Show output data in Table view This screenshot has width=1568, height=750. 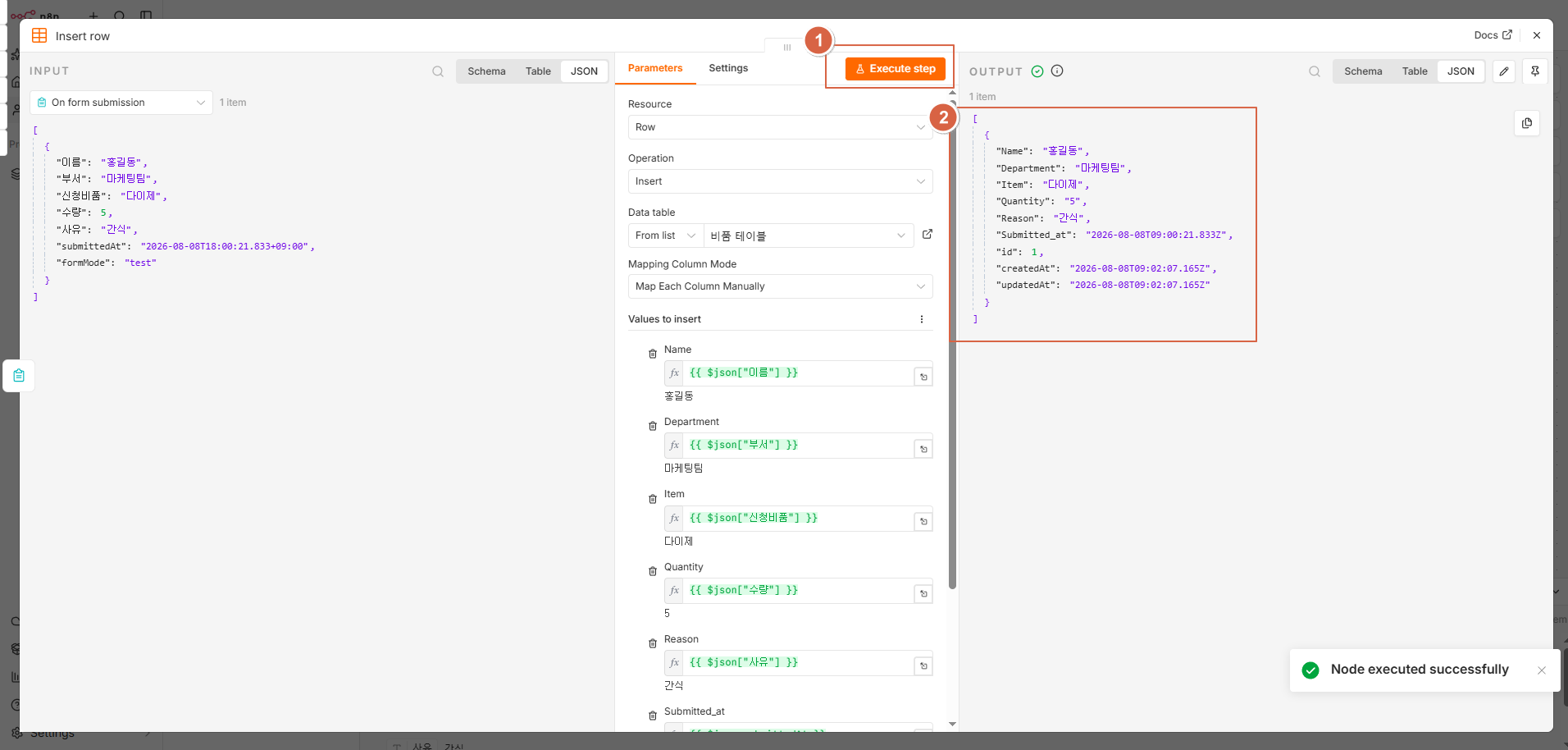click(1415, 71)
